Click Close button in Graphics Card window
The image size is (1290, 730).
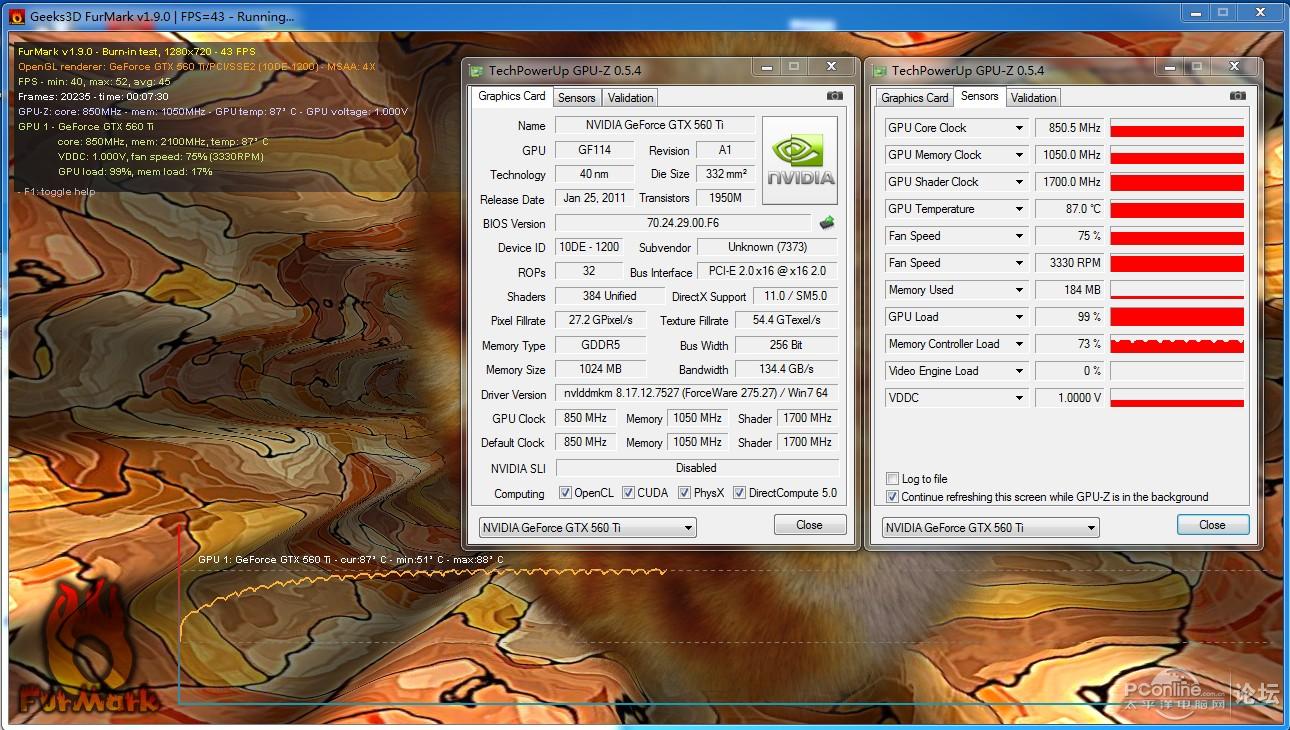click(810, 525)
